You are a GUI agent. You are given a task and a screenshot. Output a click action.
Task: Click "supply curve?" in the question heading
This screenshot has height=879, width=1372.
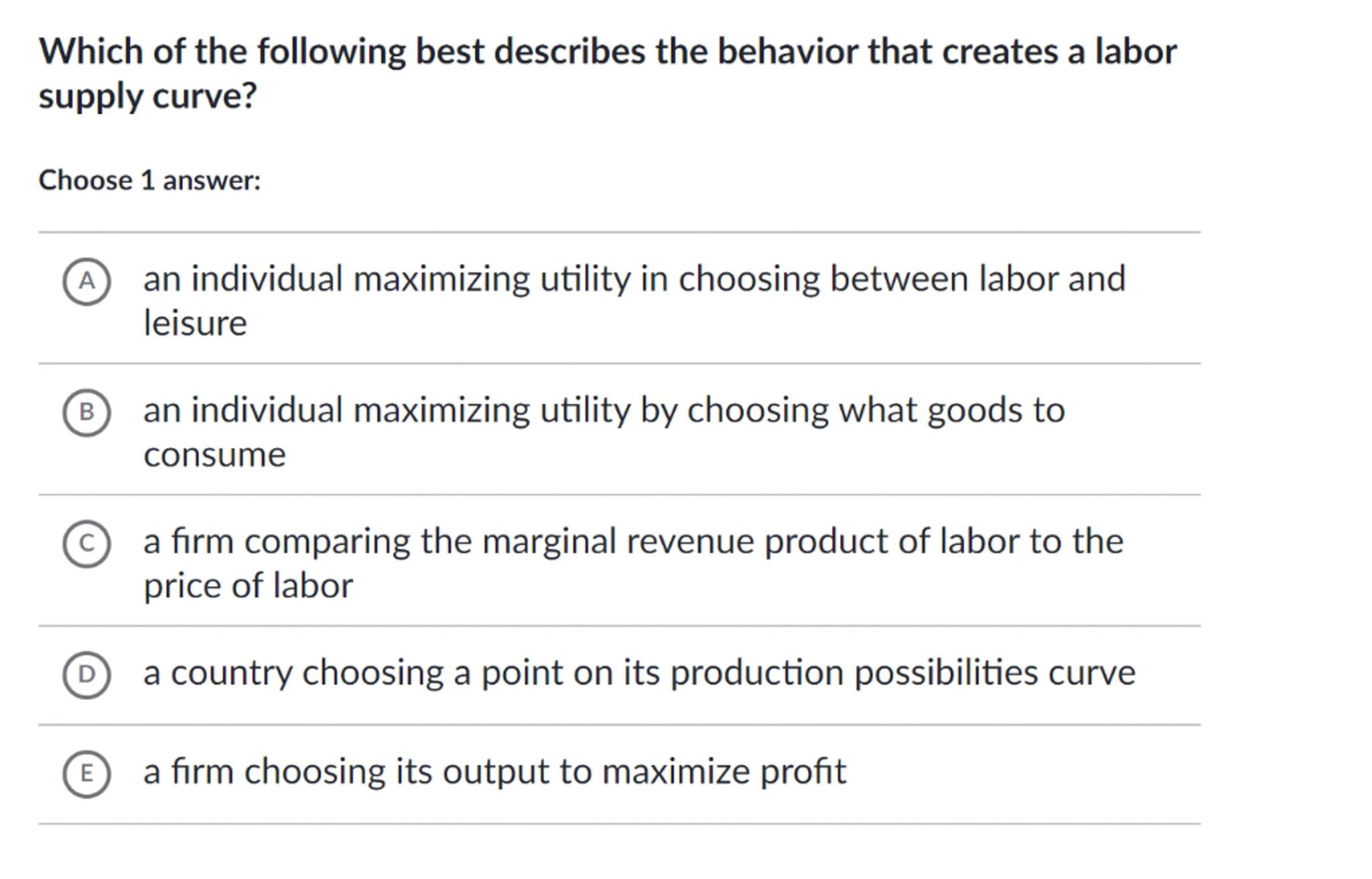(x=147, y=96)
